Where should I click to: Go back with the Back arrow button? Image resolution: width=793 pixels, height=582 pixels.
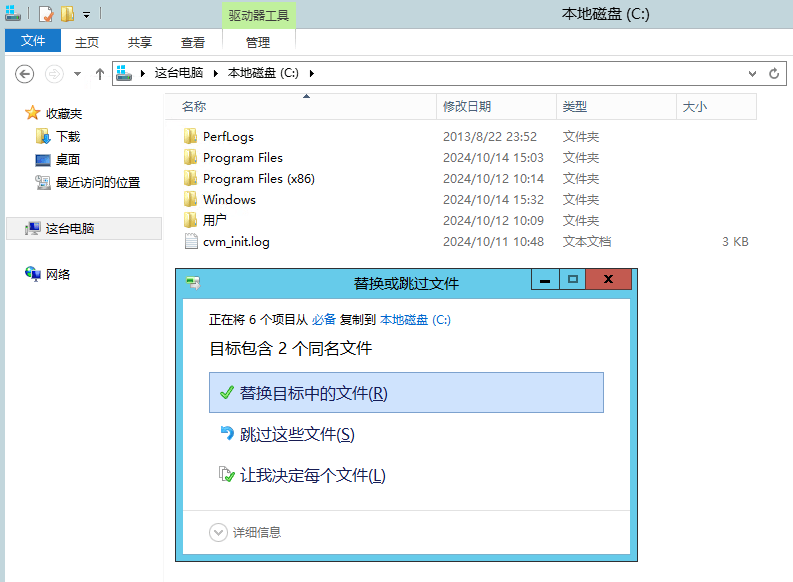click(24, 74)
